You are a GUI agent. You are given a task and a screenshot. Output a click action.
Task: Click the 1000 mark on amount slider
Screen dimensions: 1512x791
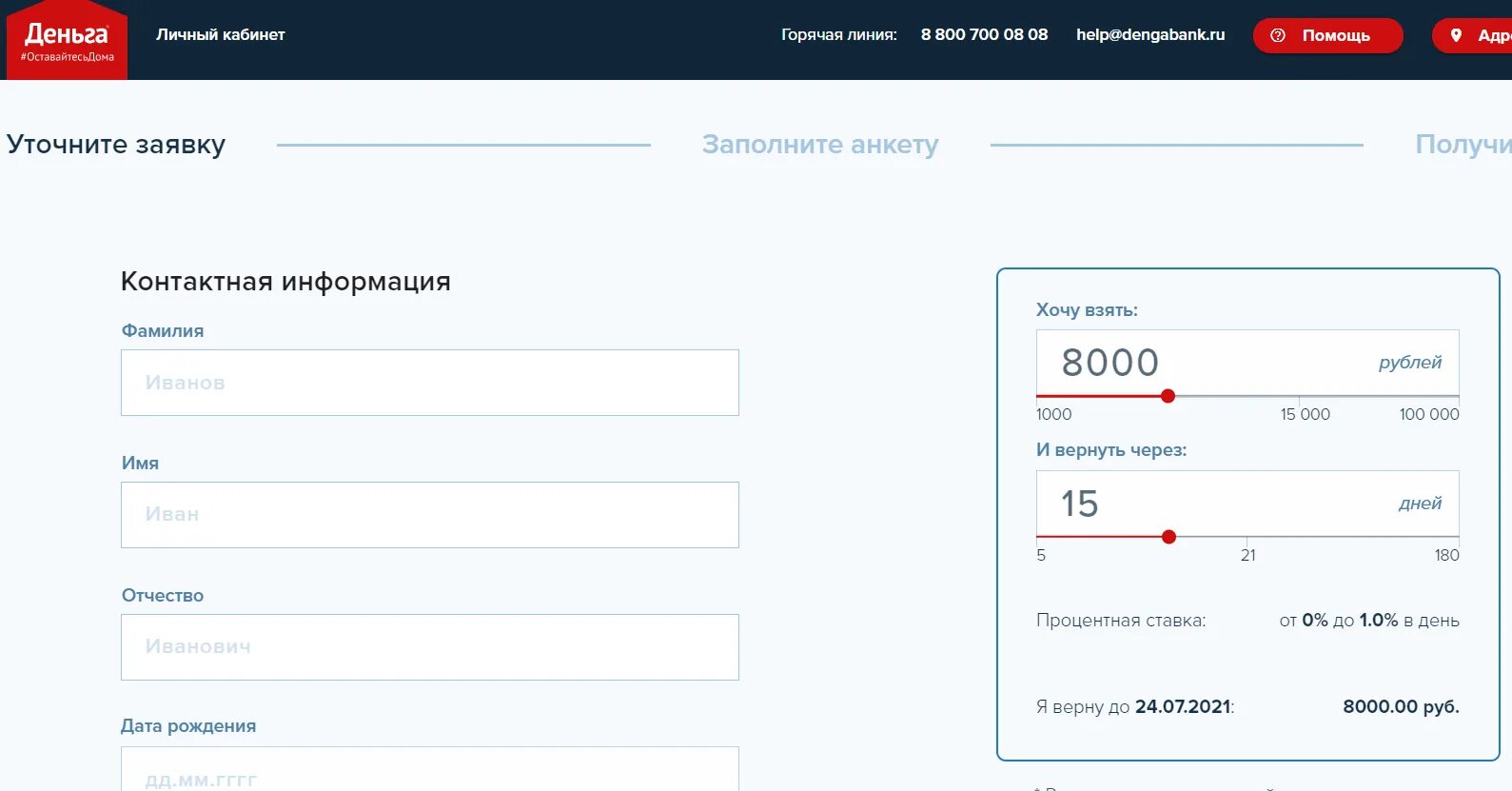pyautogui.click(x=1053, y=414)
